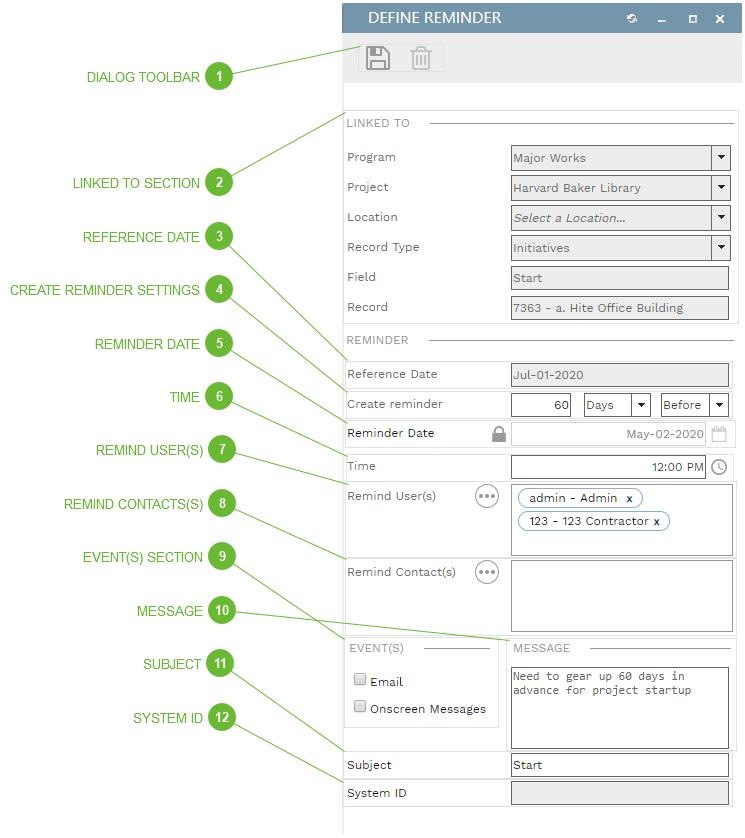Open the Time clock picker

click(719, 467)
